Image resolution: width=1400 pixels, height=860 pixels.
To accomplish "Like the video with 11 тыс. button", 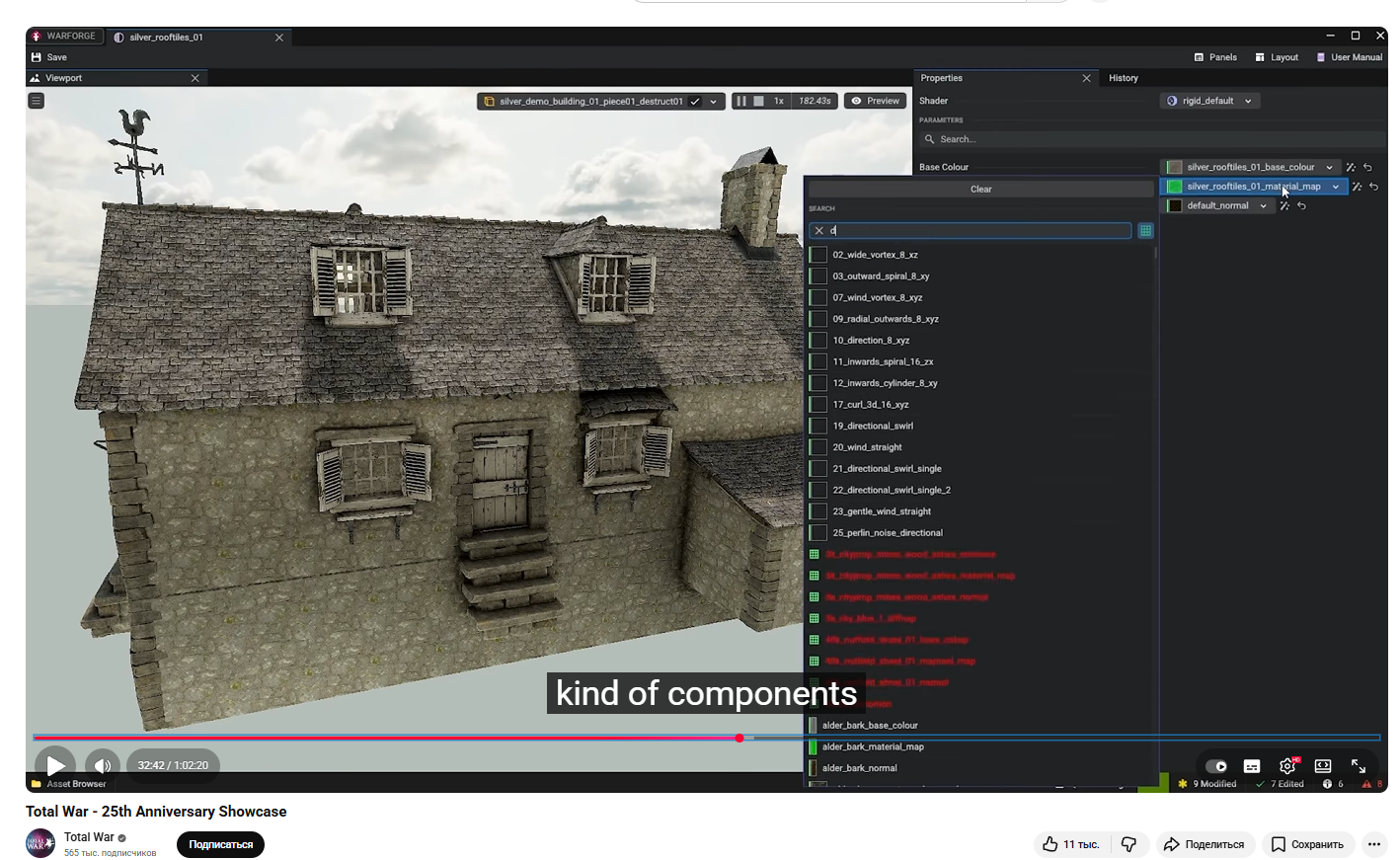I will [x=1071, y=844].
